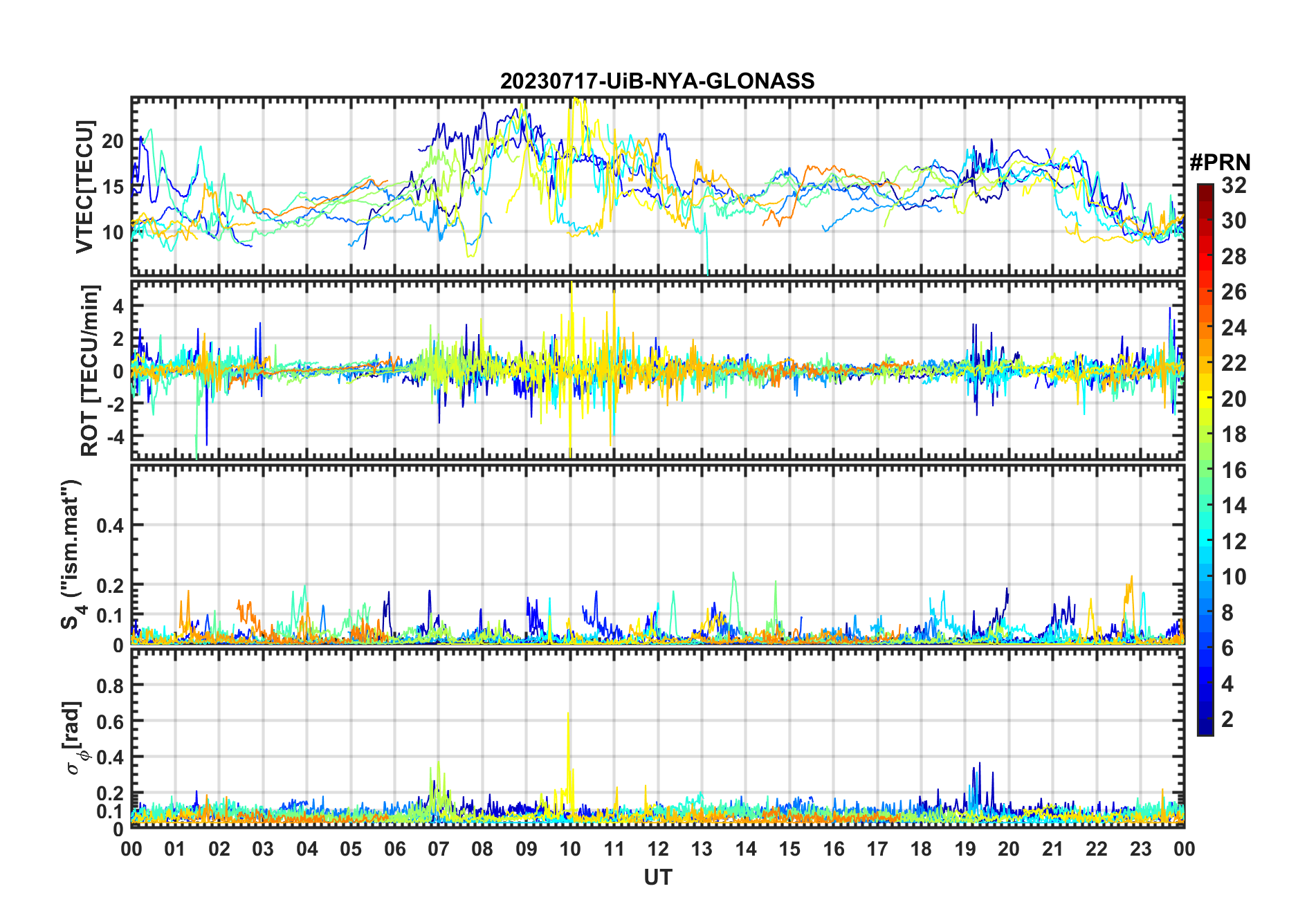Viewport: 1316px width, 920px height.
Task: Click x-axis tick label 12
Action: [658, 849]
